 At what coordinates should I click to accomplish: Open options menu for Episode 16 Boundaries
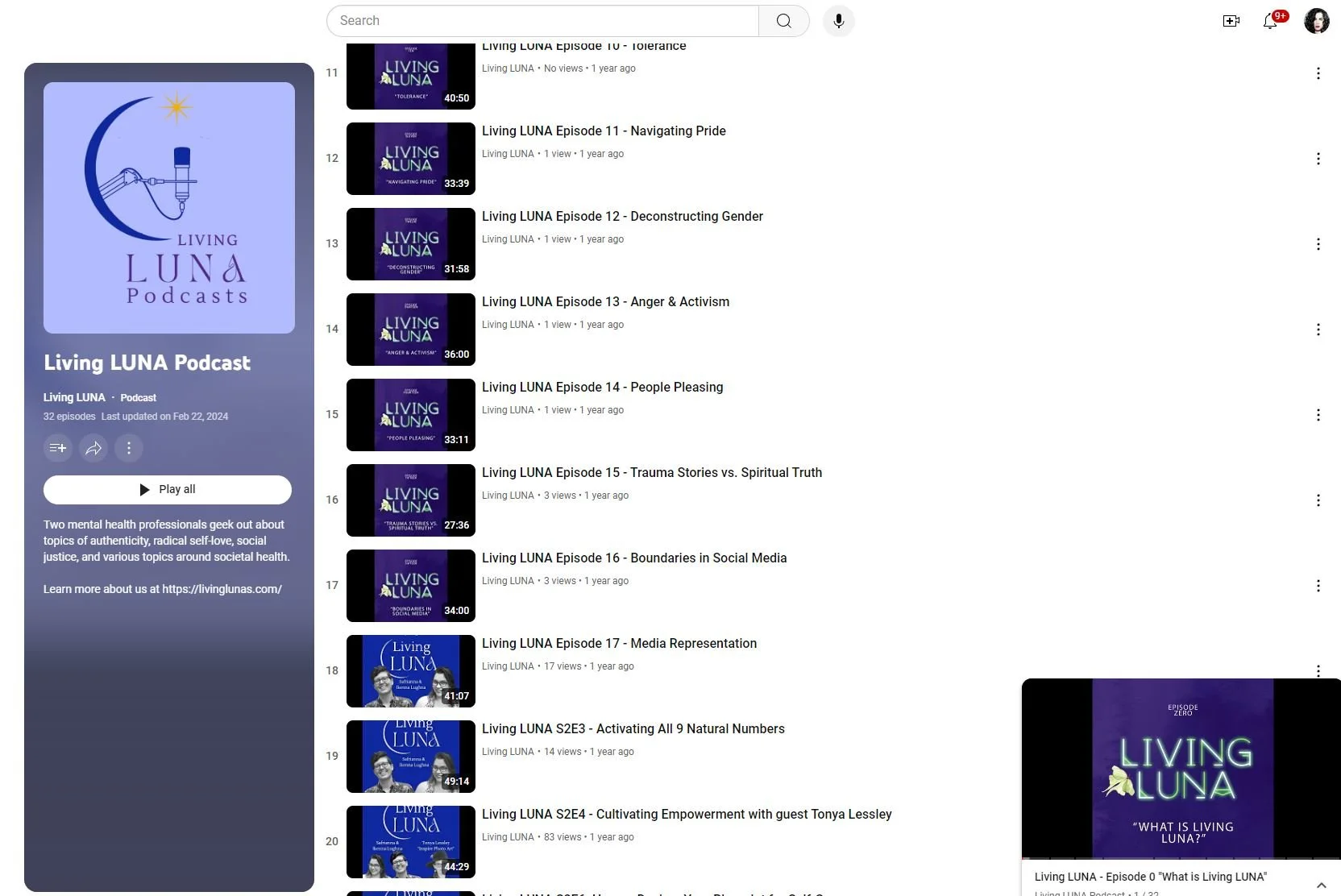coord(1318,586)
